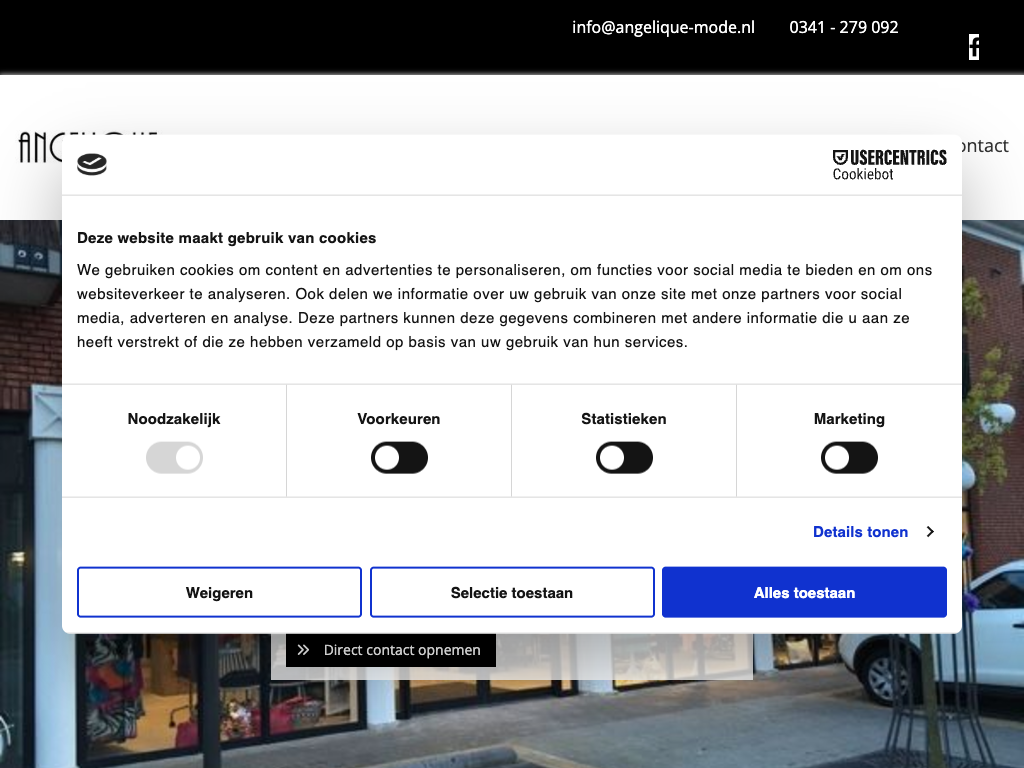Click the chevron arrow beside Details tonen
This screenshot has width=1024, height=768.
point(930,532)
